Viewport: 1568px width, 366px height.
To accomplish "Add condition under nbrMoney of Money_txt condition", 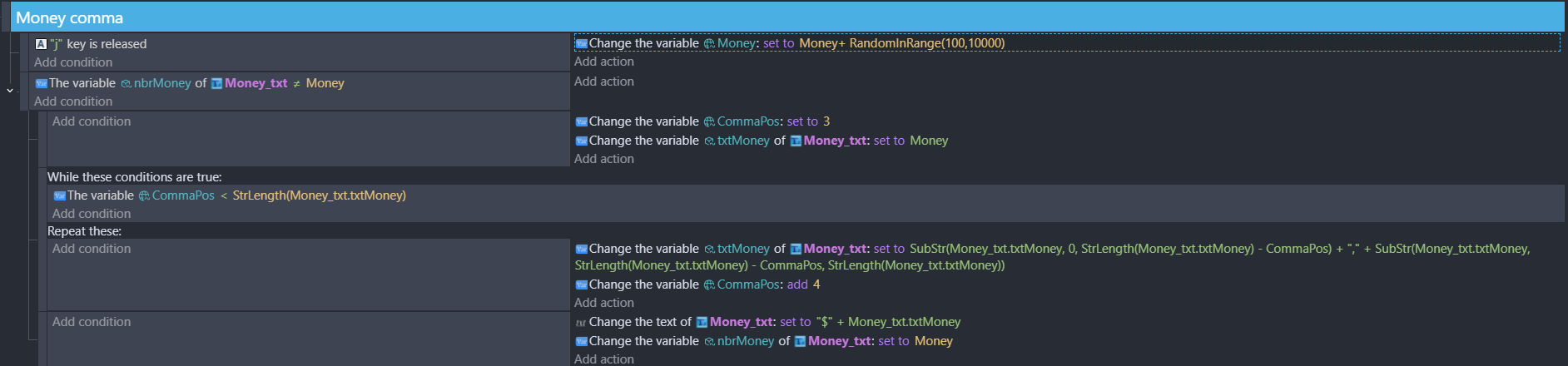I will tap(73, 101).
